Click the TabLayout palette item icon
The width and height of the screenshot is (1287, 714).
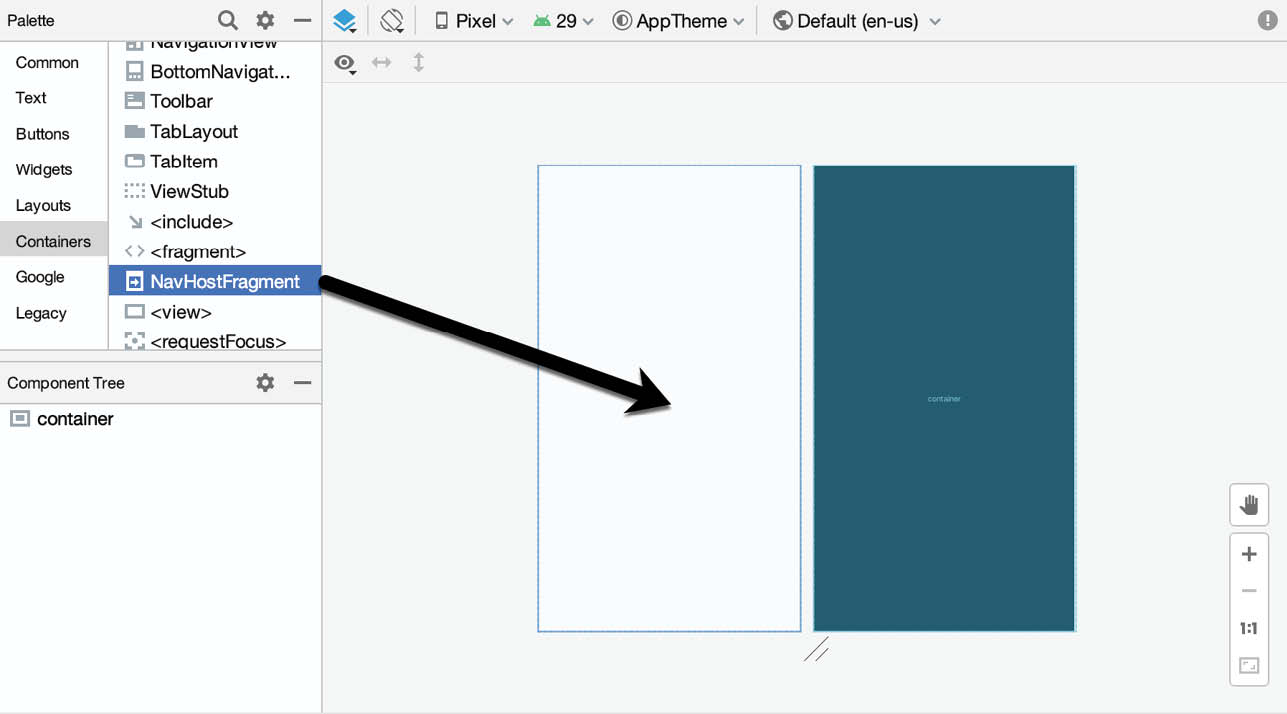pyautogui.click(x=134, y=131)
